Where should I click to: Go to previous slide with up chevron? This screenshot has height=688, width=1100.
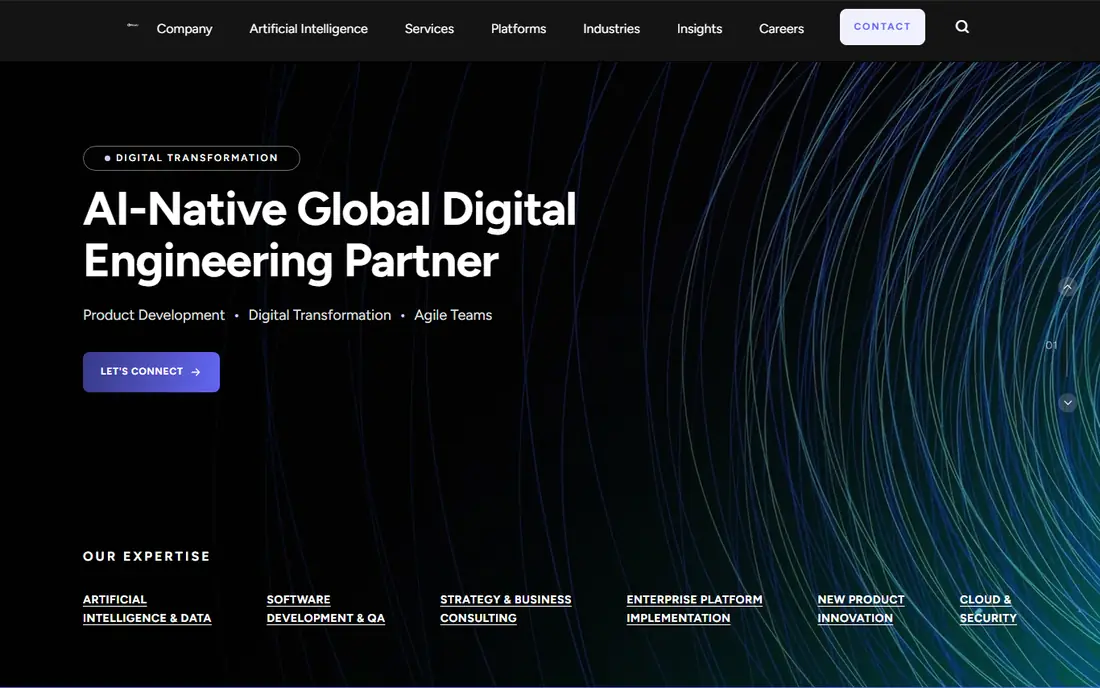click(1067, 287)
